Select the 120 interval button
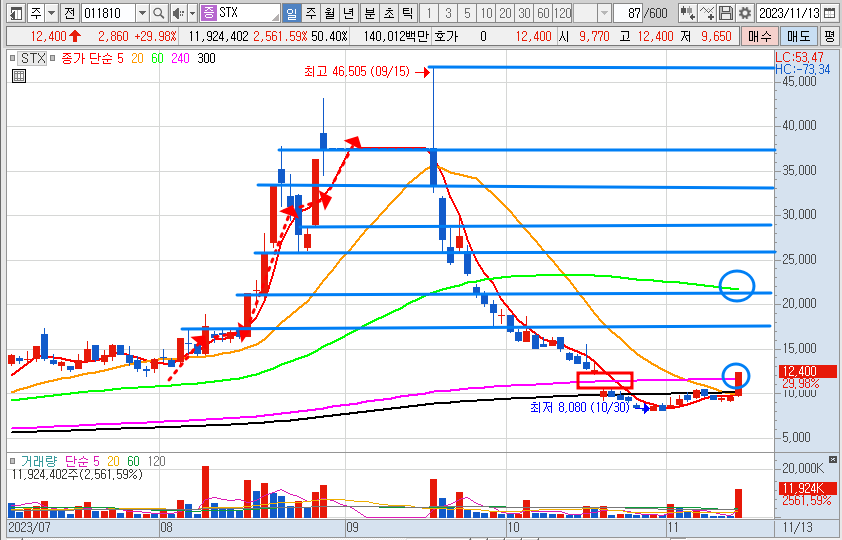 [562, 13]
